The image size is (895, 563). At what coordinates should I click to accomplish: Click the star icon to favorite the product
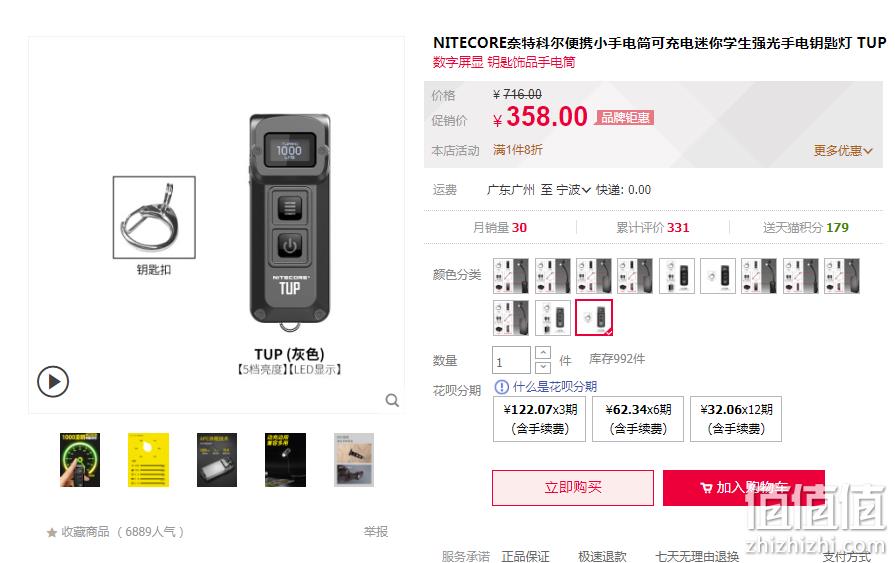pyautogui.click(x=51, y=533)
